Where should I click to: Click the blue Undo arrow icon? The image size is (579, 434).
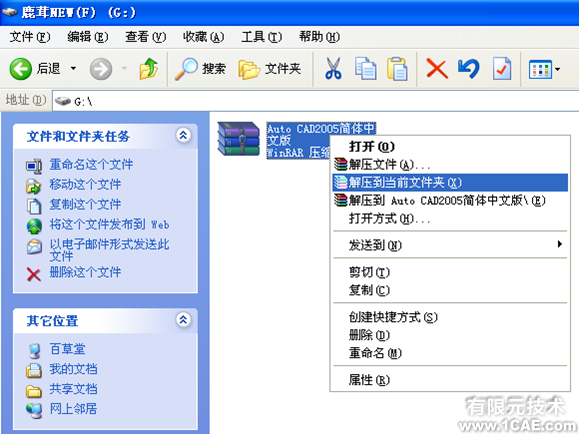pos(469,69)
